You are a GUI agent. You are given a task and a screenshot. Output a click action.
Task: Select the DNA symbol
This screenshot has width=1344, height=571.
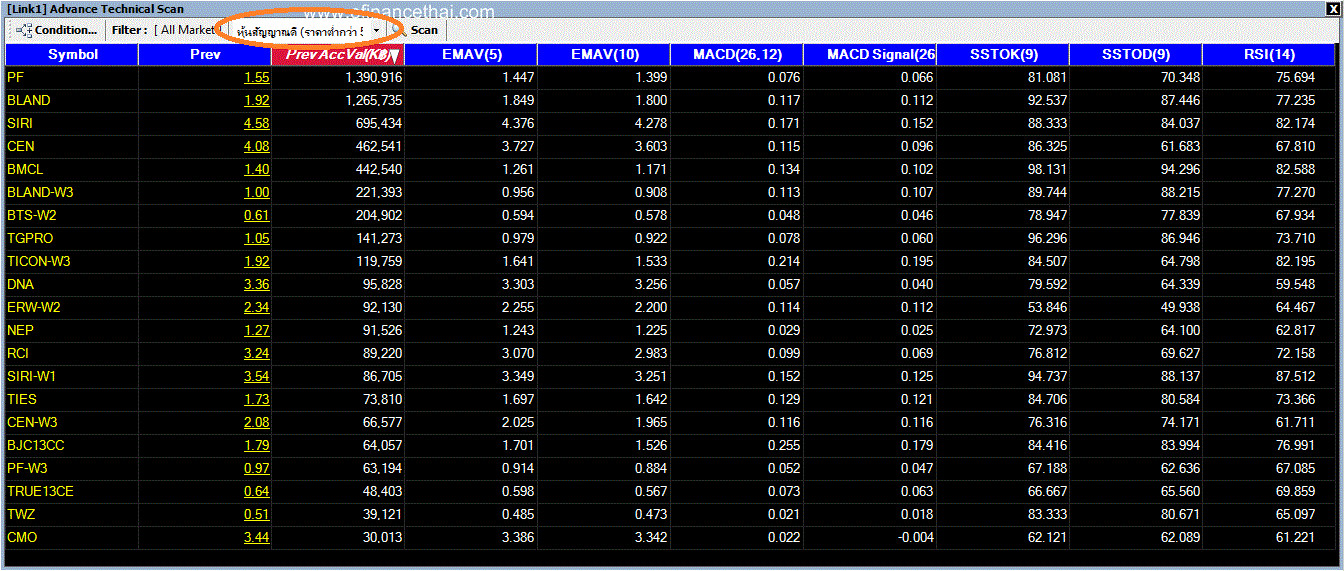[20, 284]
